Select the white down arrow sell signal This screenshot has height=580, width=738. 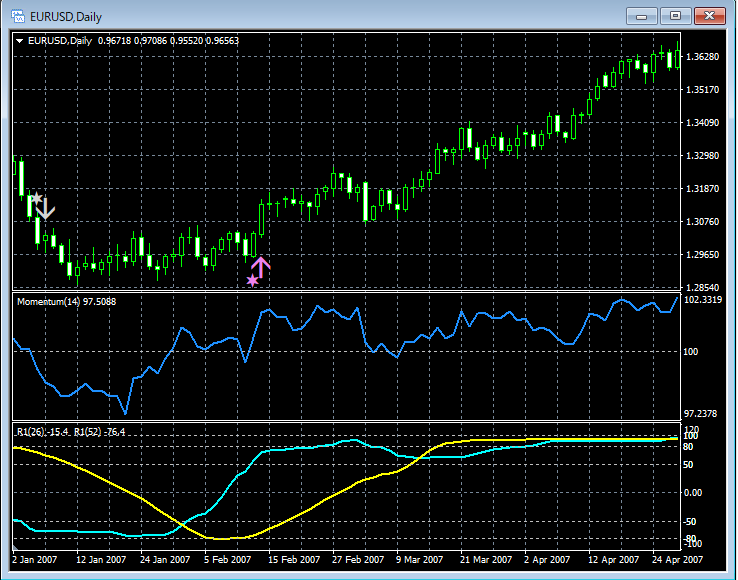coord(45,209)
